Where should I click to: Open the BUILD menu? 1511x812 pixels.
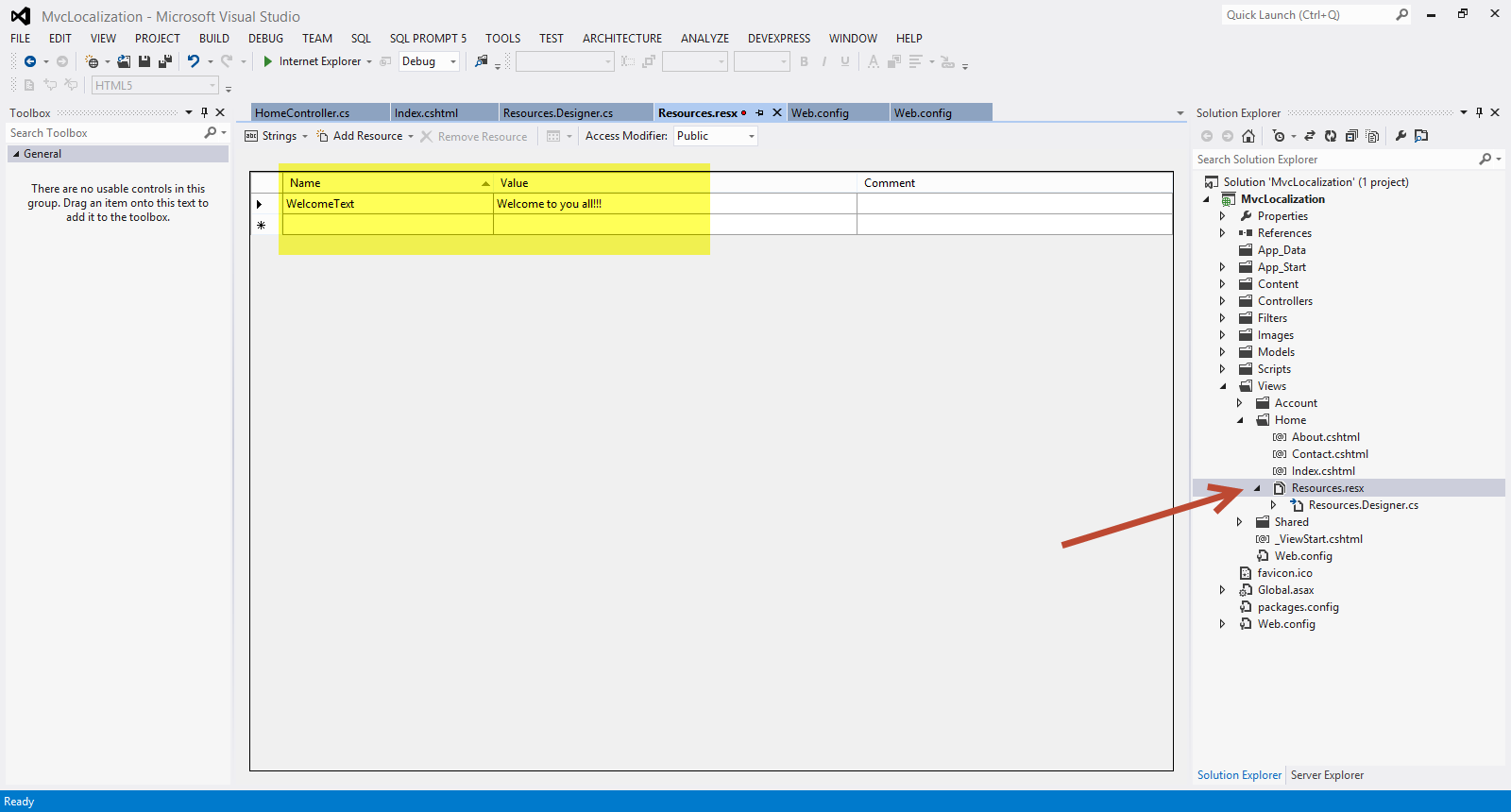tap(214, 39)
